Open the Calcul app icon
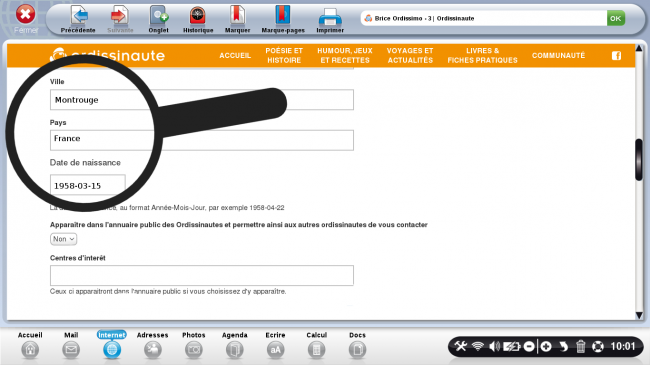Viewport: 650px width, 365px height. click(316, 350)
